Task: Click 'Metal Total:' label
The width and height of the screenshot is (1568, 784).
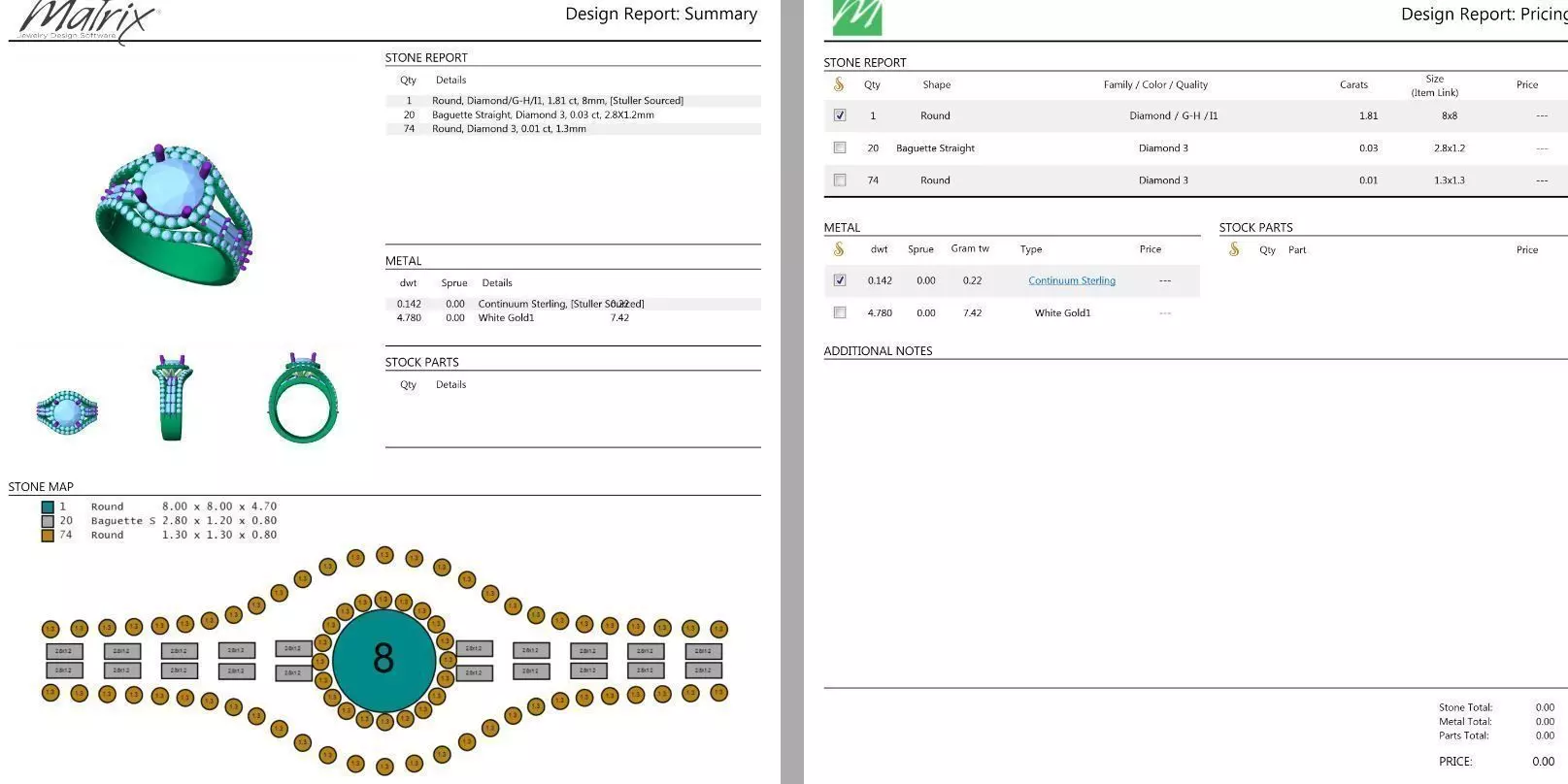Action: tap(1465, 721)
